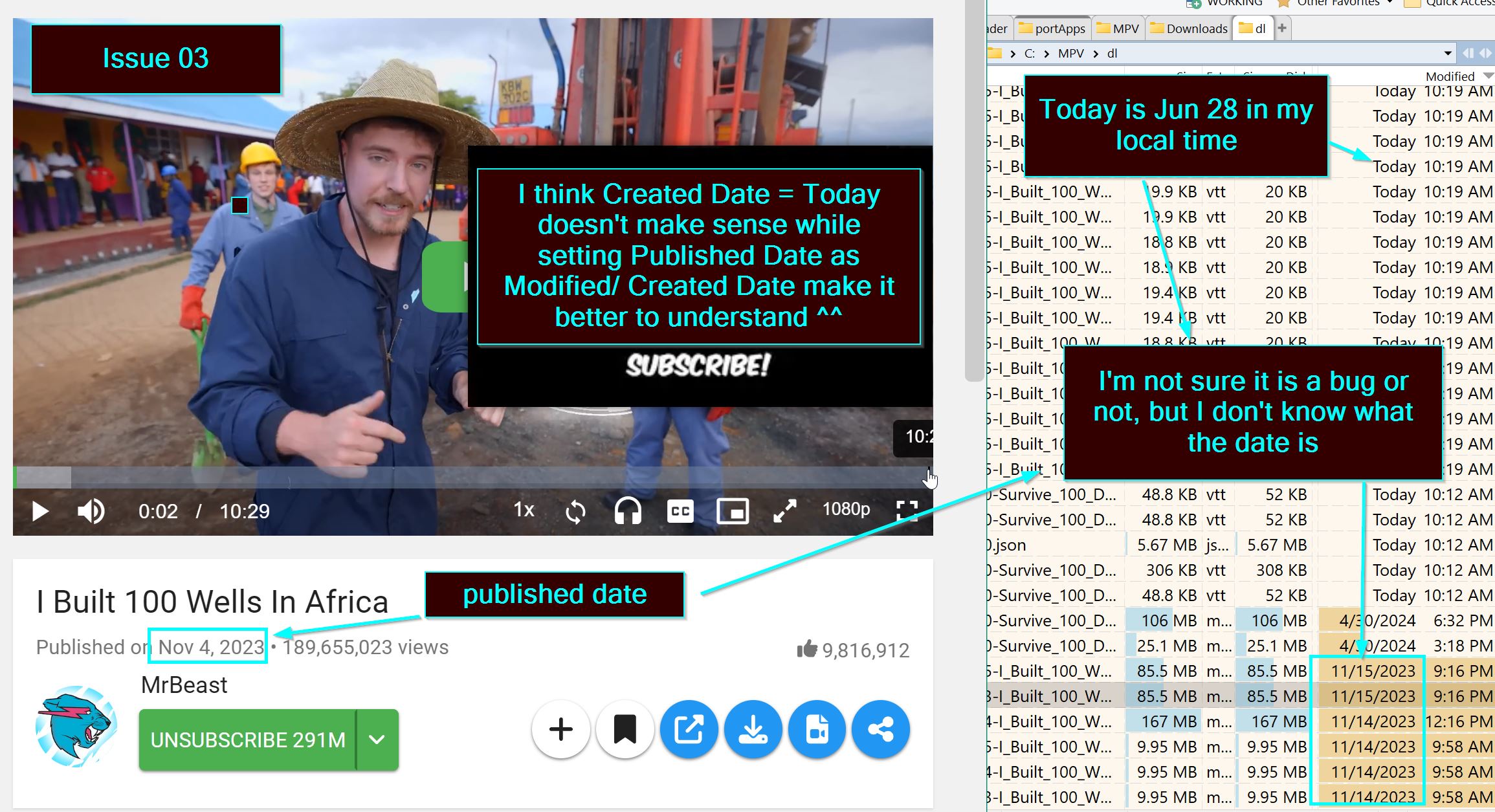Expand subscription options chevron dropdown

pyautogui.click(x=377, y=740)
